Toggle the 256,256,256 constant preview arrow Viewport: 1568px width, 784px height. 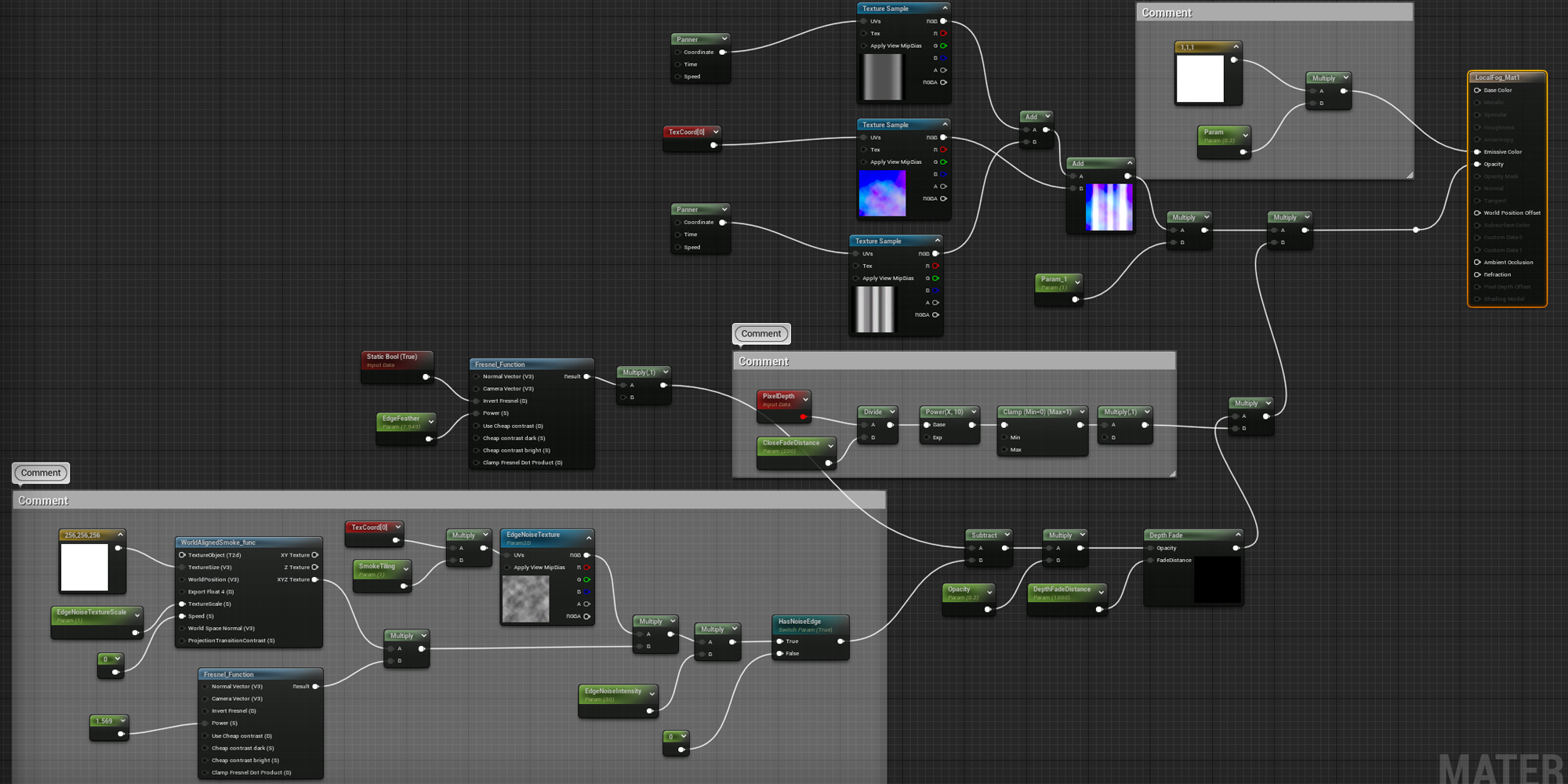click(x=120, y=535)
